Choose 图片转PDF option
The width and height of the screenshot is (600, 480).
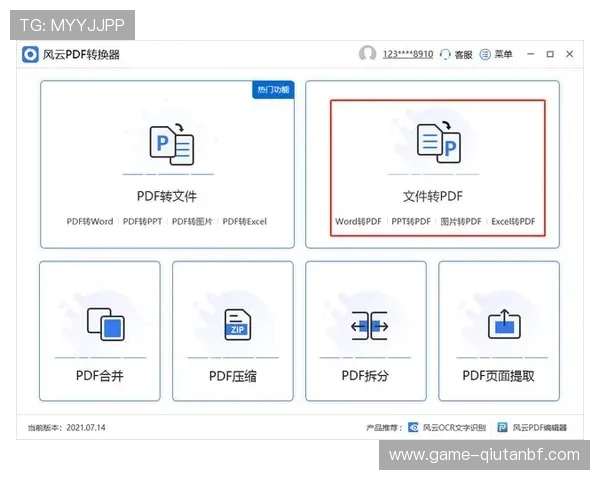pyautogui.click(x=461, y=222)
